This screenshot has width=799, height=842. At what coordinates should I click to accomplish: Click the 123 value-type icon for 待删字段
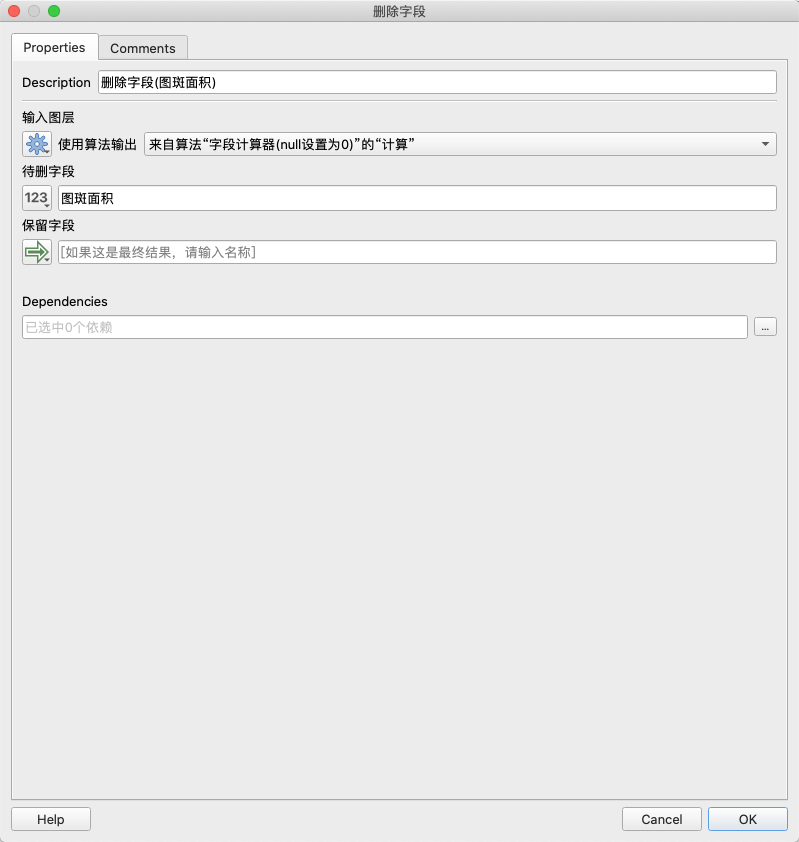coord(36,198)
